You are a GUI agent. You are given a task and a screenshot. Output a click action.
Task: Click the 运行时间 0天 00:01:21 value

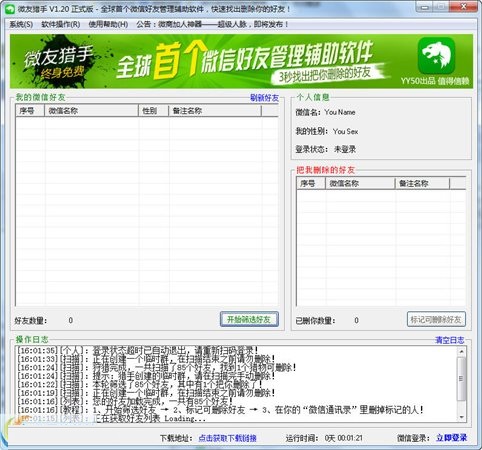coord(344,438)
